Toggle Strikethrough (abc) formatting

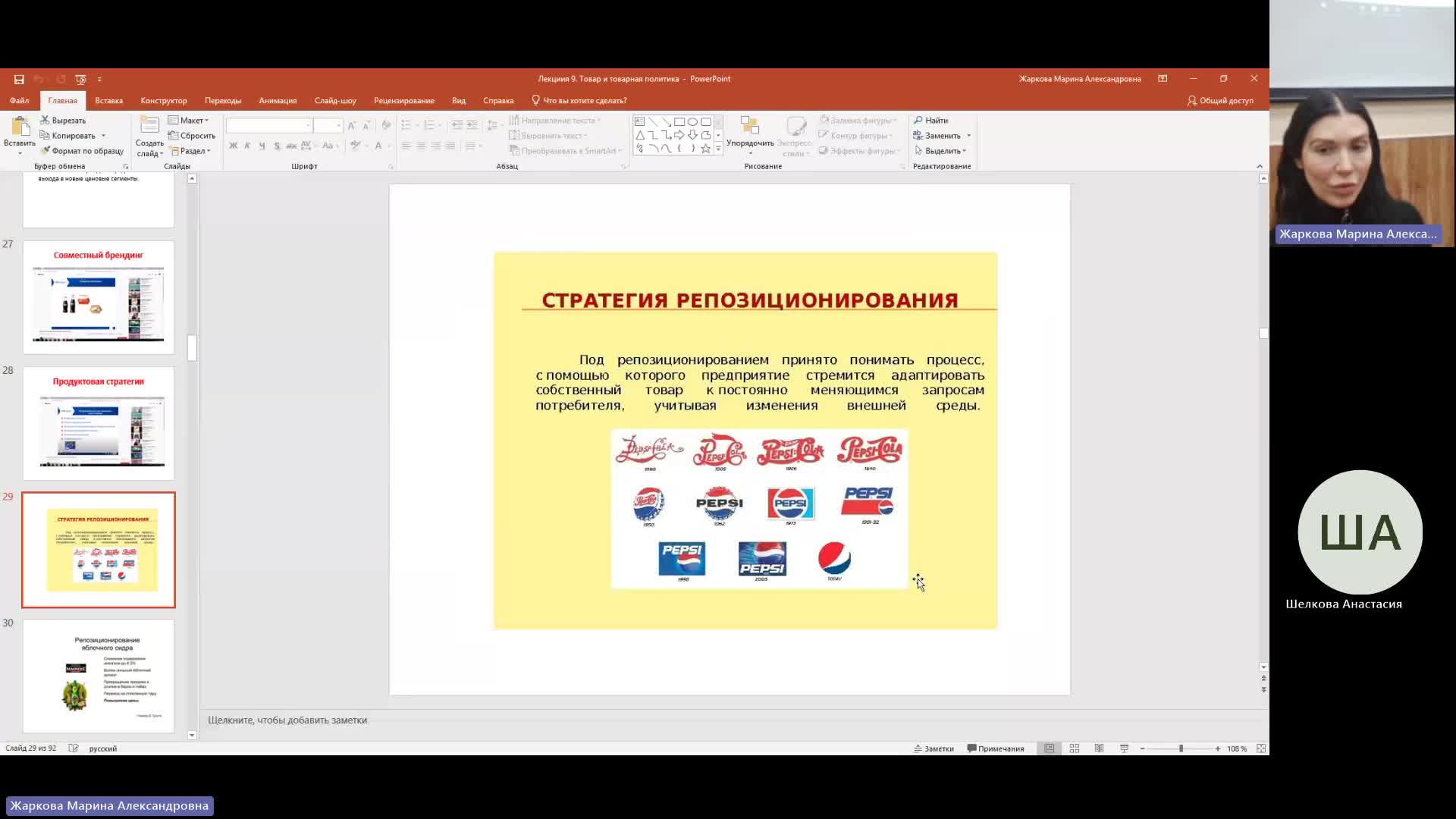click(x=291, y=146)
